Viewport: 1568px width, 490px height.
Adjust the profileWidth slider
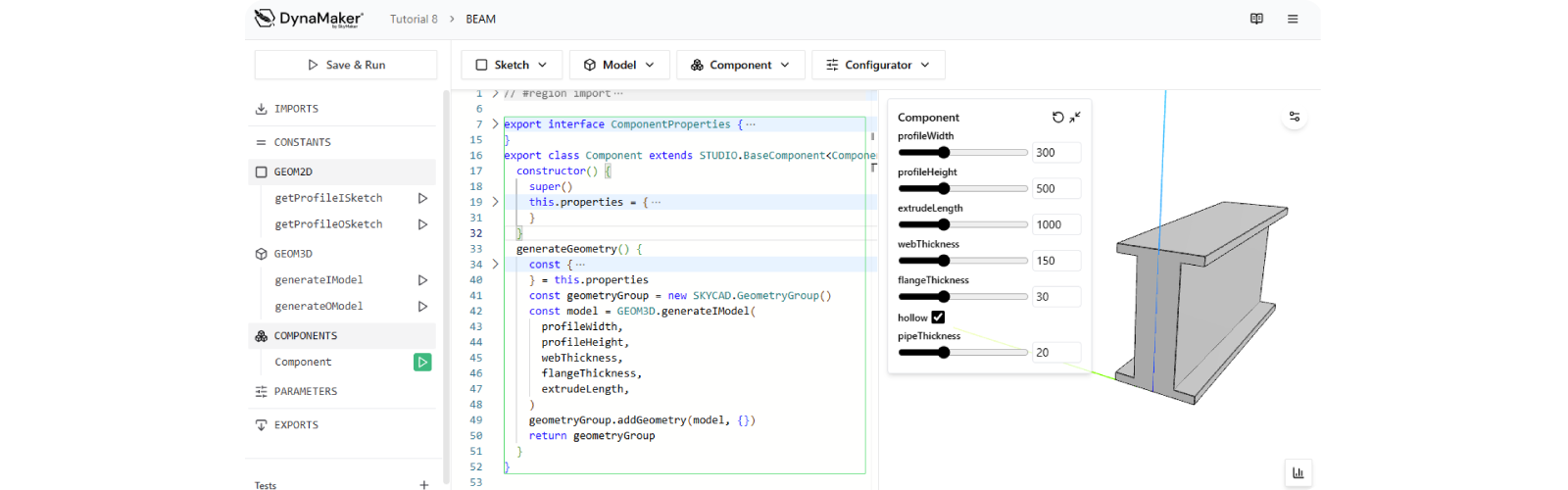point(944,153)
